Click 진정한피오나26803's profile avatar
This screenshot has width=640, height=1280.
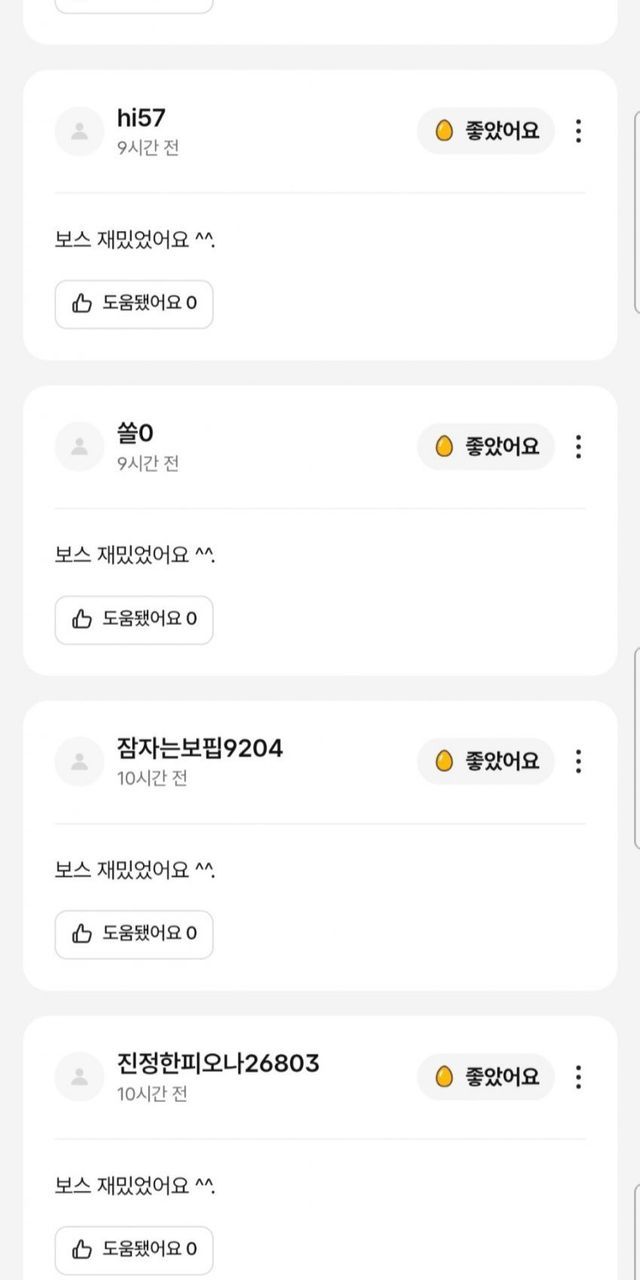pyautogui.click(x=79, y=1077)
